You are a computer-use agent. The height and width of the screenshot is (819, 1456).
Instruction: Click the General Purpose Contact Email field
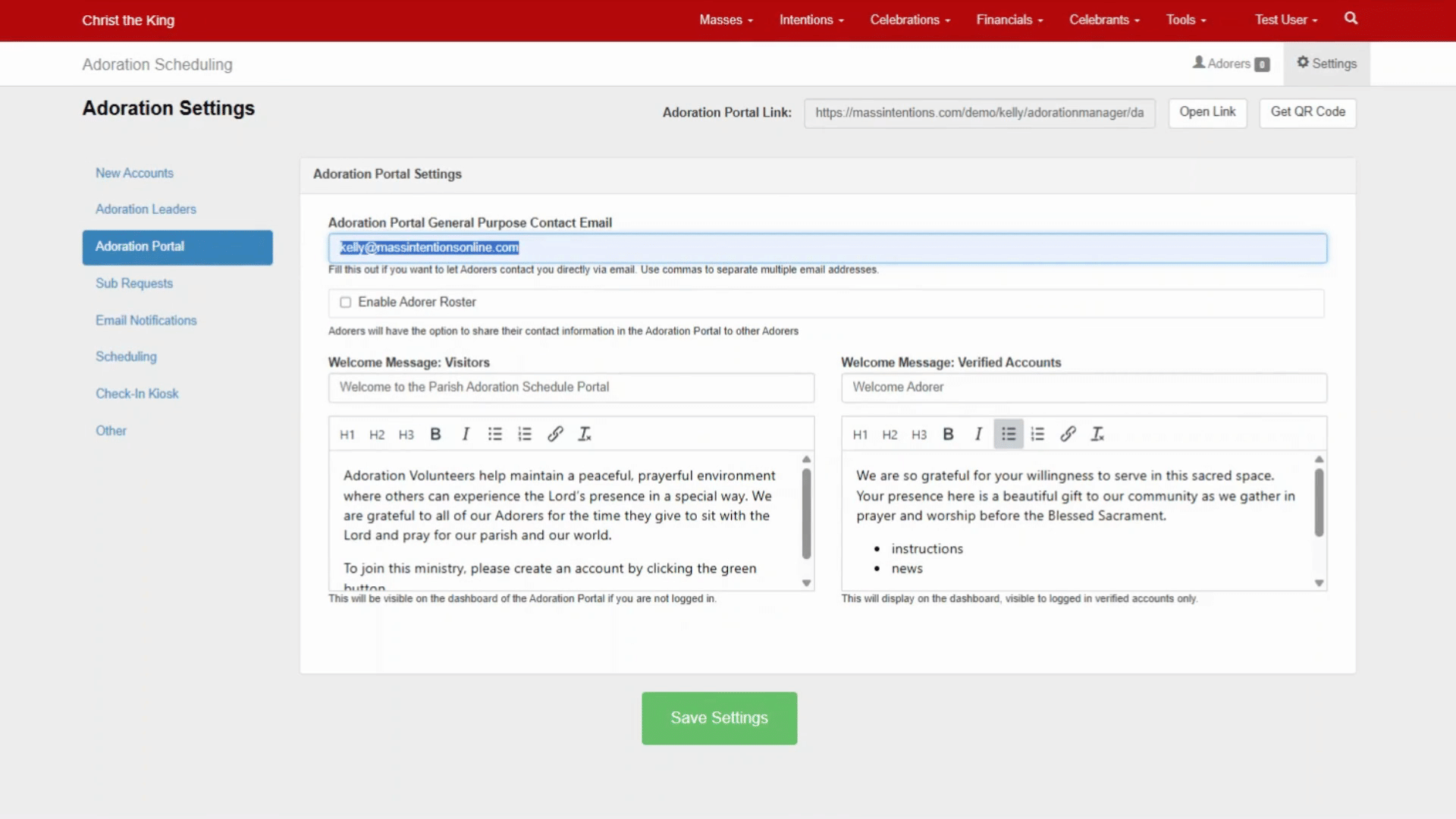tap(827, 249)
